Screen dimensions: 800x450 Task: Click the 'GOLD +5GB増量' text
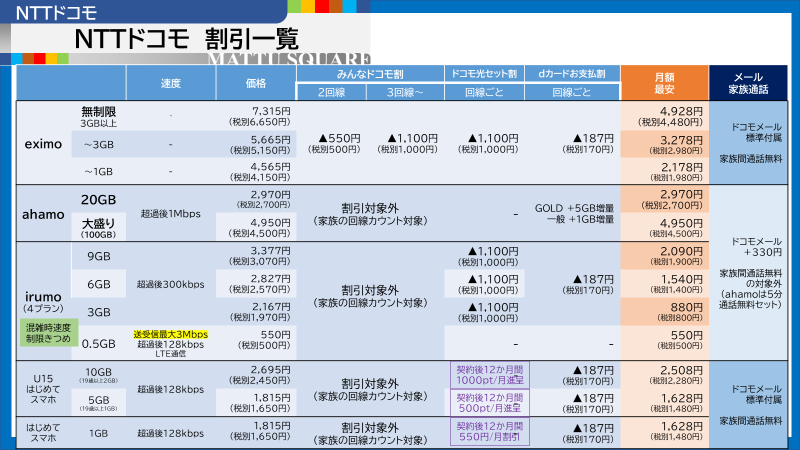coord(574,208)
